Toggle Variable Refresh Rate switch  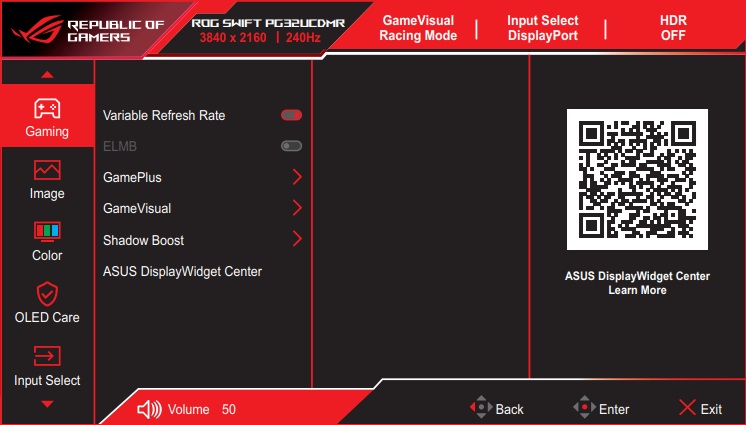(291, 115)
